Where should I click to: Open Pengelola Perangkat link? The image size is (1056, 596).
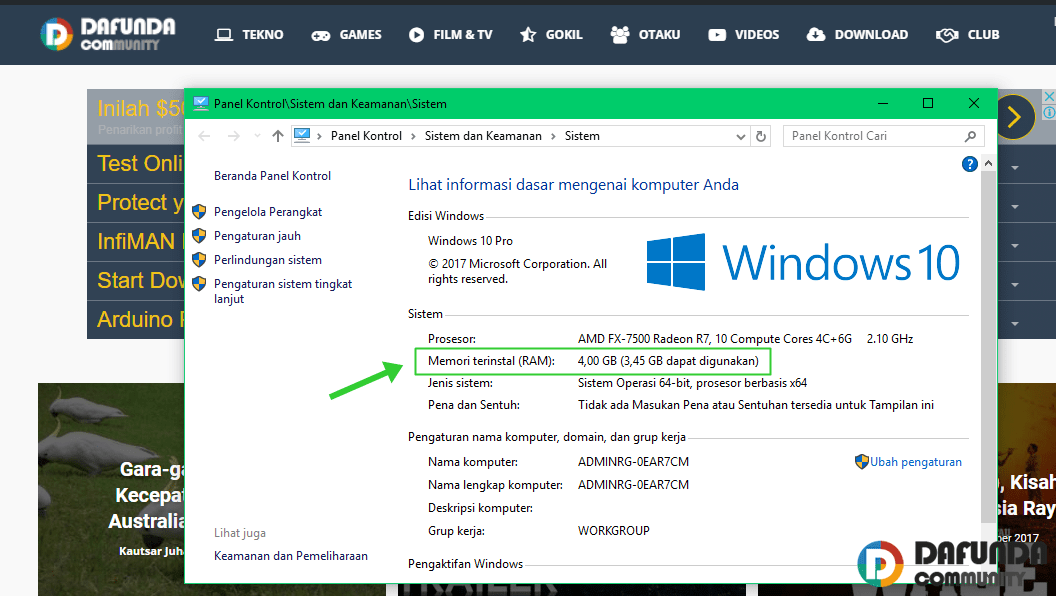pos(268,212)
